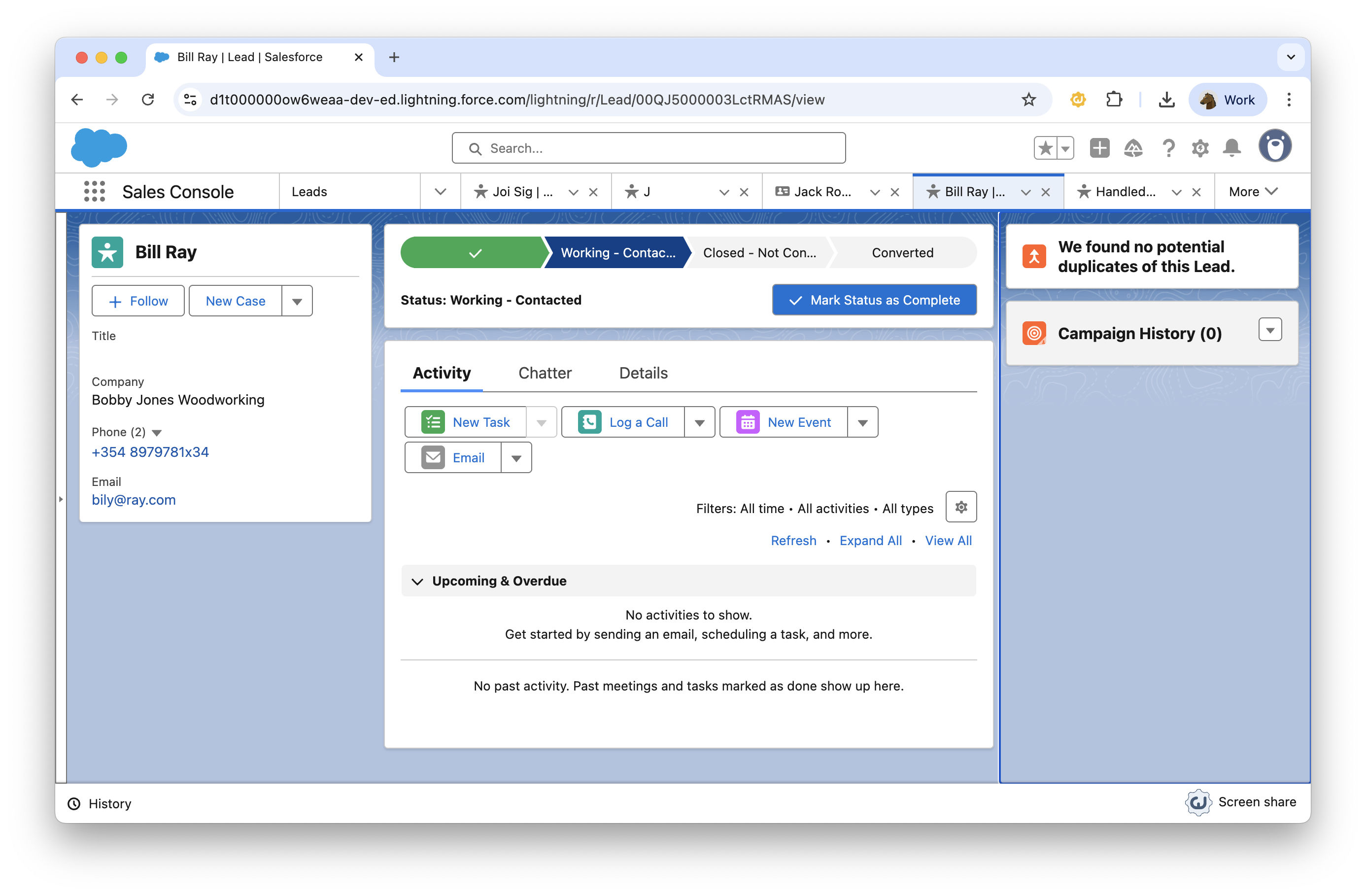Click the Salesforce Help question mark icon
This screenshot has width=1366, height=896.
pyautogui.click(x=1168, y=148)
